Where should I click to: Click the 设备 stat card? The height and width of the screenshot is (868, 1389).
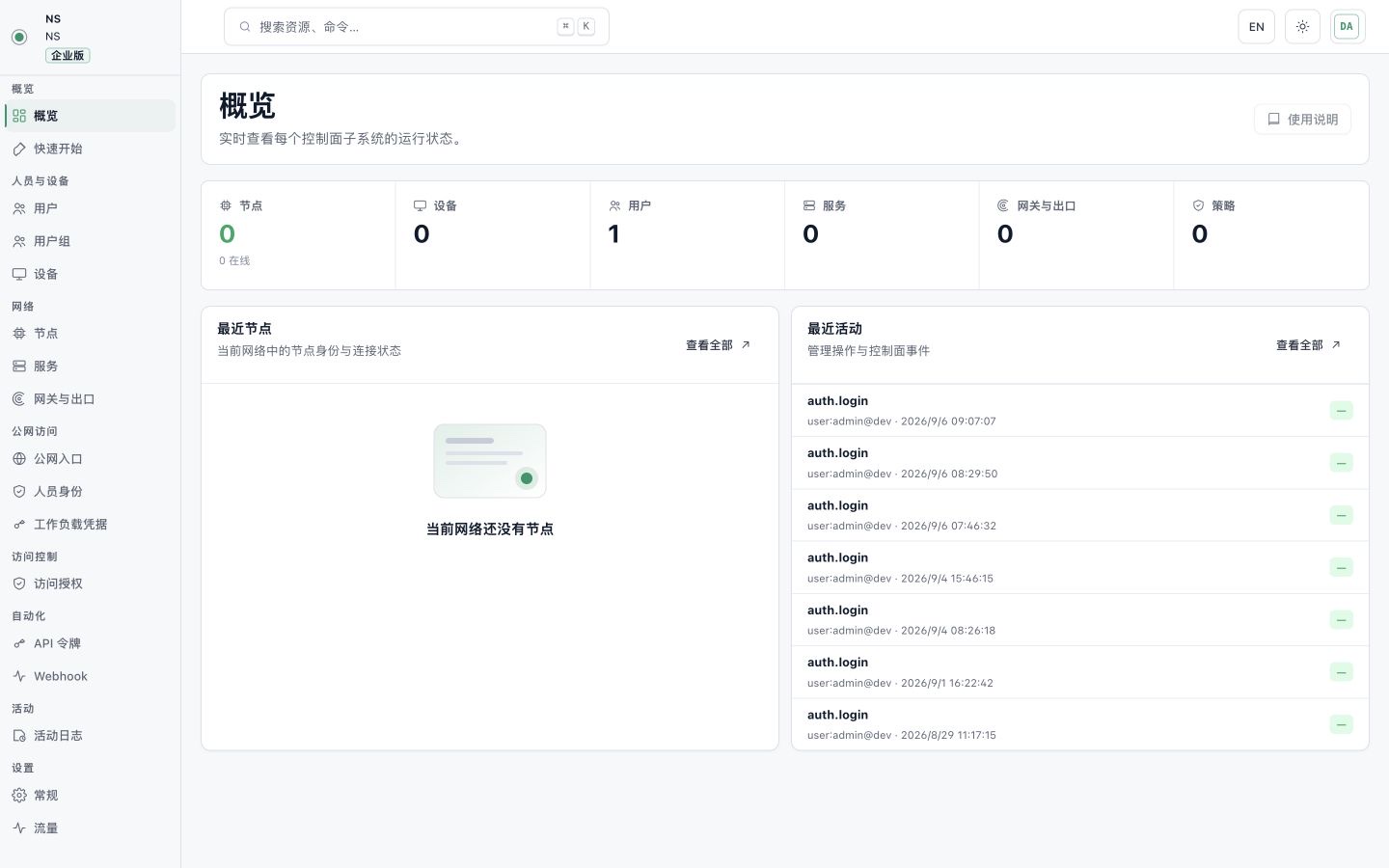[493, 235]
